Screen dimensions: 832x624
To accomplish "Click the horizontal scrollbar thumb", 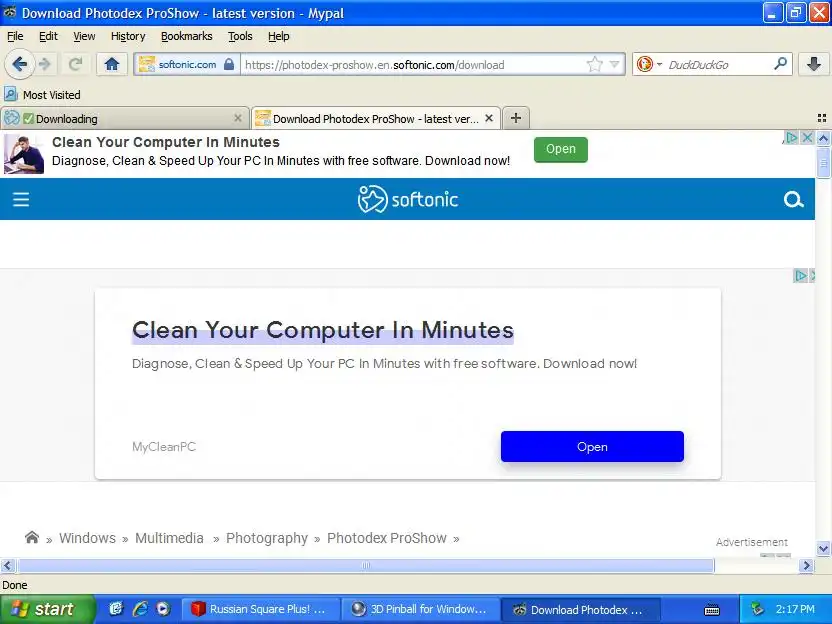I will (366, 566).
